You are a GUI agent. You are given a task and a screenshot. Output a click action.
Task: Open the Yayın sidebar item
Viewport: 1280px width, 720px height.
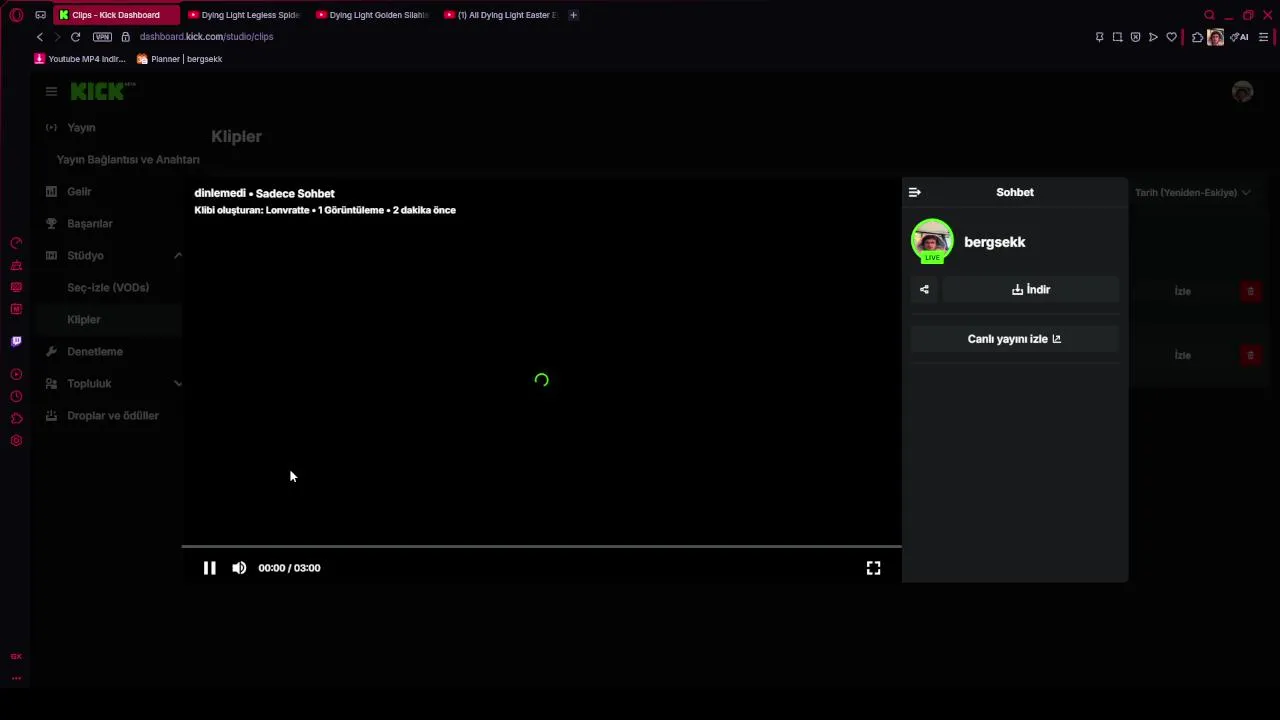(x=81, y=128)
